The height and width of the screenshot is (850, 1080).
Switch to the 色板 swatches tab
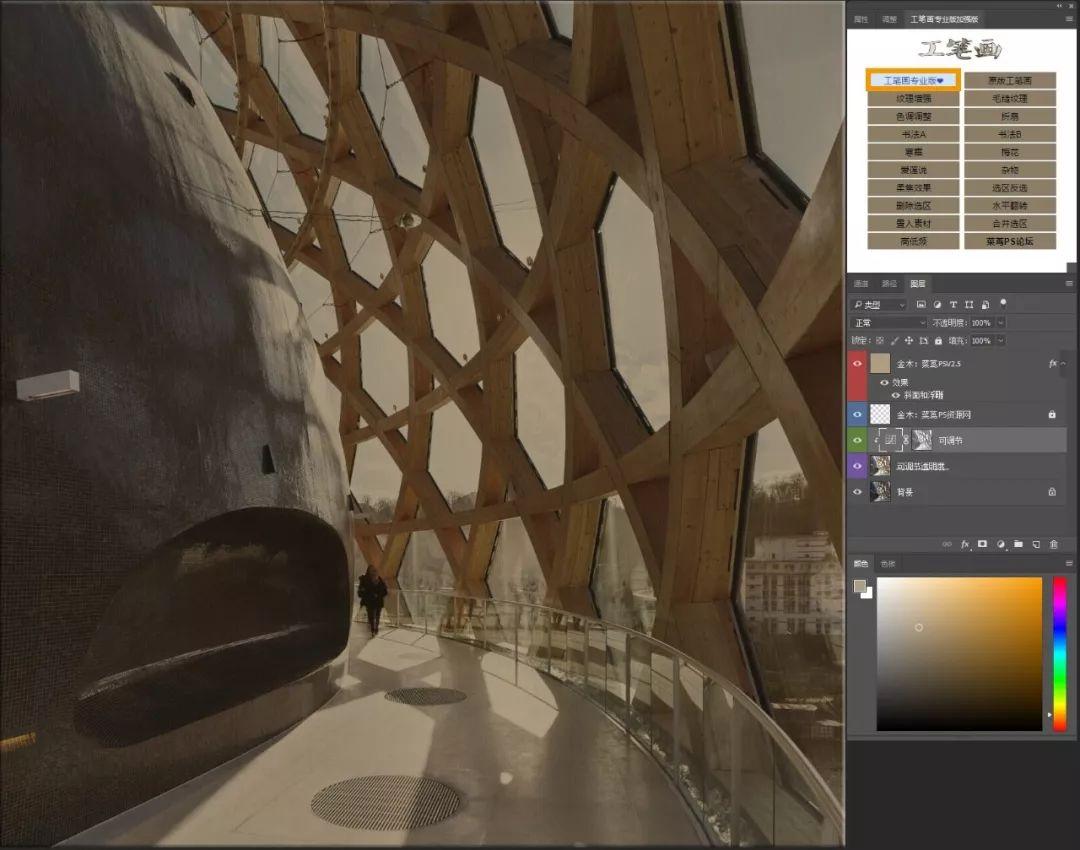pos(888,563)
